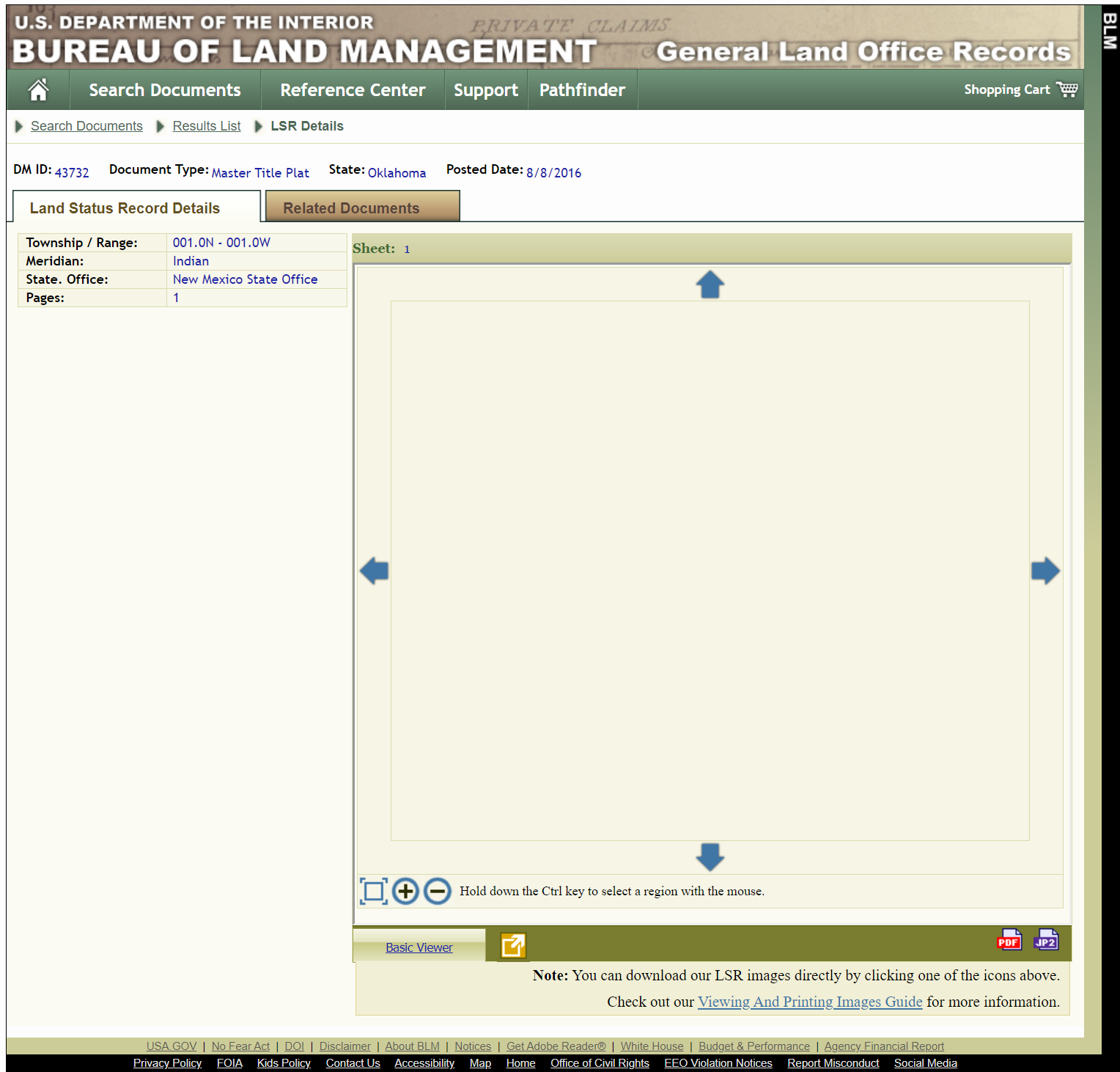Open Viewing And Printing Images Guide
Image resolution: width=1120 pixels, height=1072 pixels.
809,1002
